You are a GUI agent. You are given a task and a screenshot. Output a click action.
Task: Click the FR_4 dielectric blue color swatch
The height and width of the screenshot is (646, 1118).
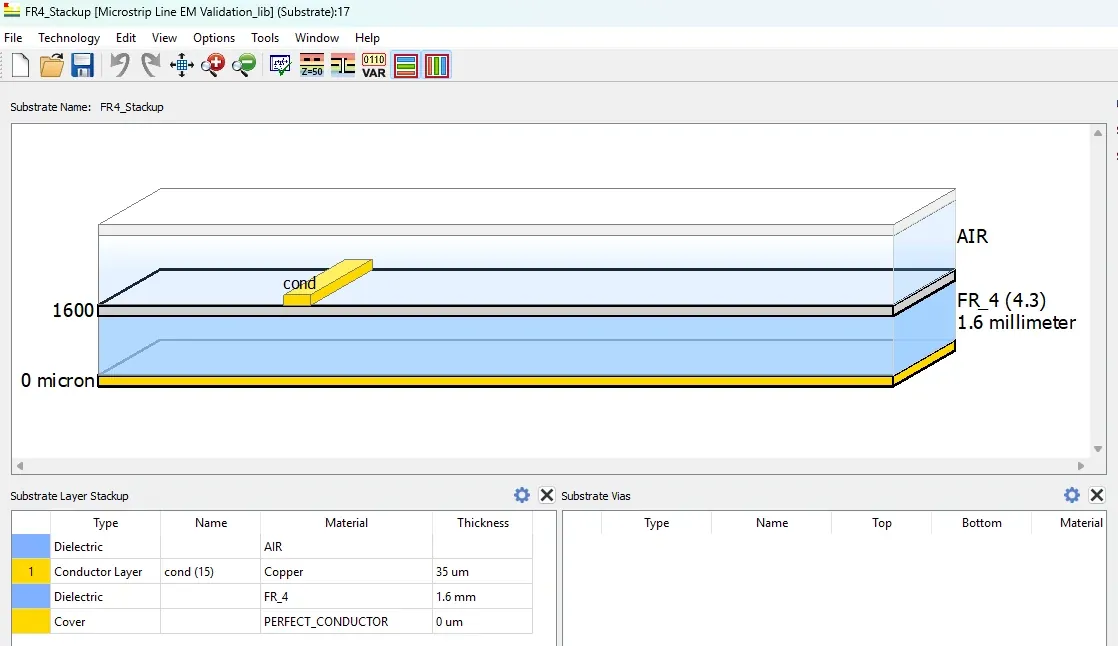[31, 596]
